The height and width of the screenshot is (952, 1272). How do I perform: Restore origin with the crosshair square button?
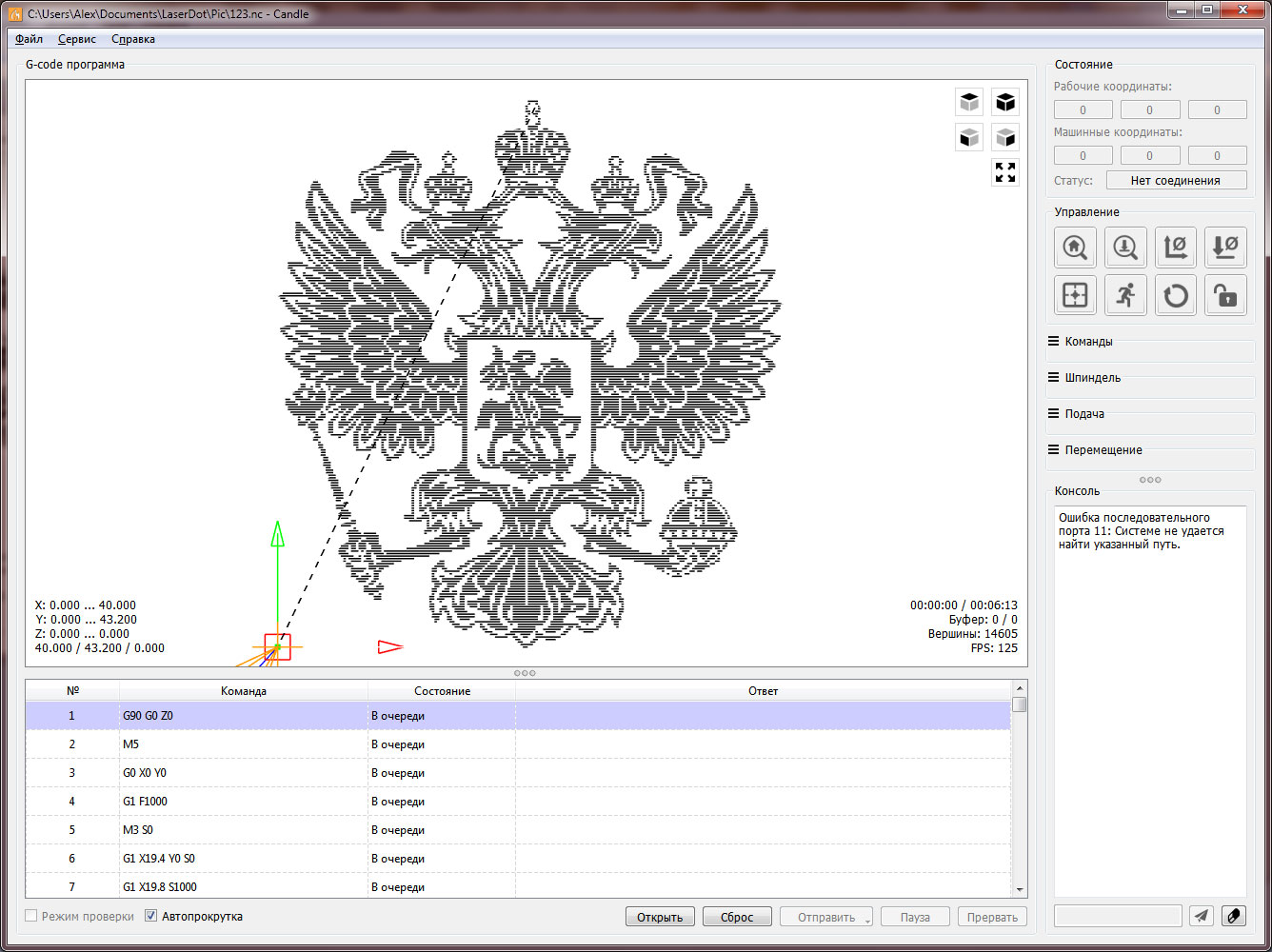(1075, 295)
